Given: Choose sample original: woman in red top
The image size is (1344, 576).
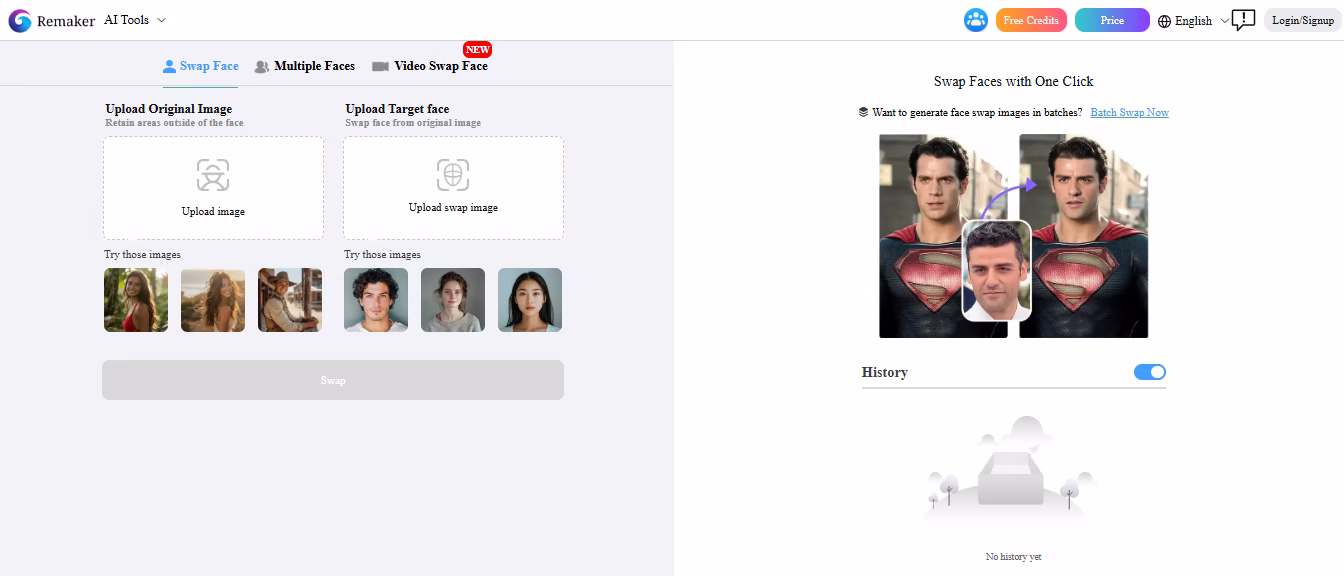Looking at the screenshot, I should point(136,300).
